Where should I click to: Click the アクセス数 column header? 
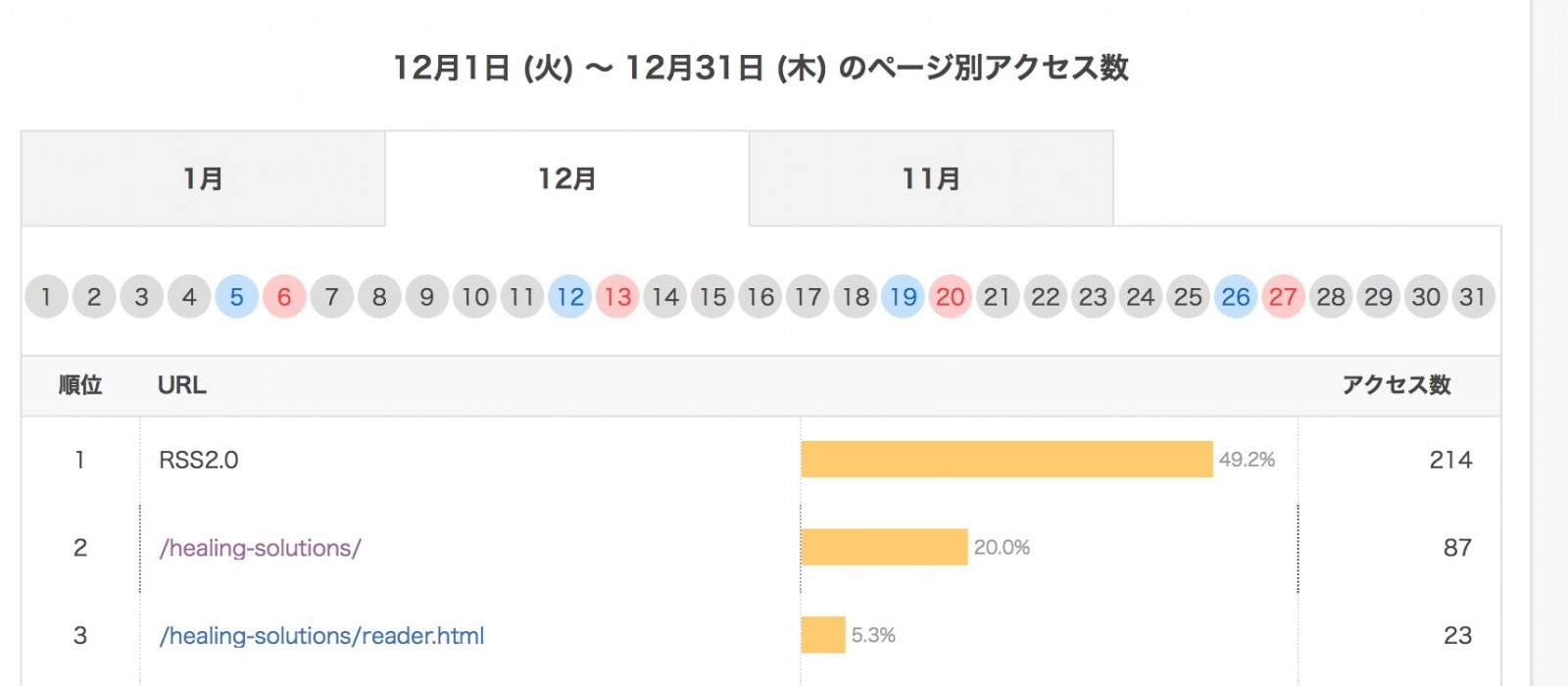point(1396,385)
